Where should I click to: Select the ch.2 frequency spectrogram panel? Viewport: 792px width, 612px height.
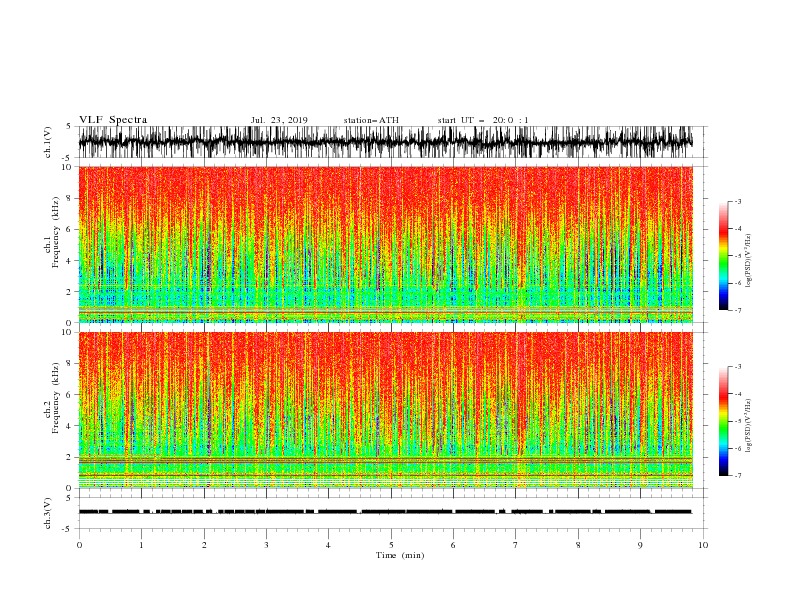(x=385, y=410)
